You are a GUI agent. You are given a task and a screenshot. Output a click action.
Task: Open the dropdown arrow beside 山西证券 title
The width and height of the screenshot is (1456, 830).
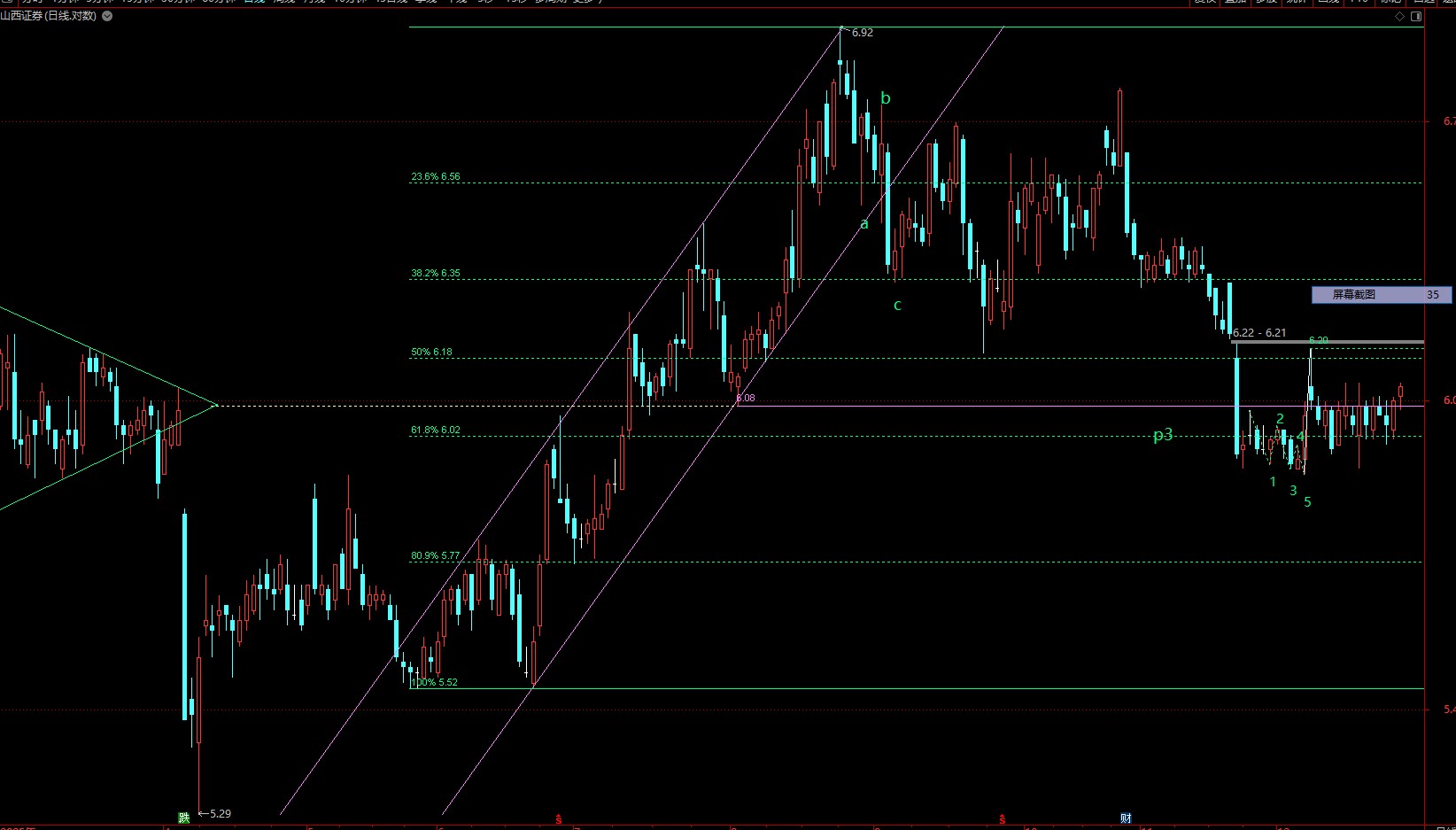pos(107,16)
